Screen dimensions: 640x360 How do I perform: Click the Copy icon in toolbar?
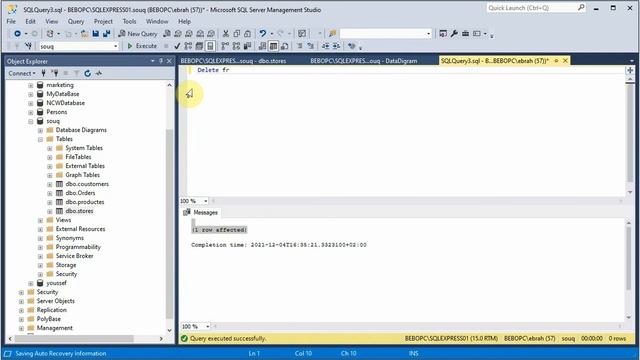coord(236,33)
